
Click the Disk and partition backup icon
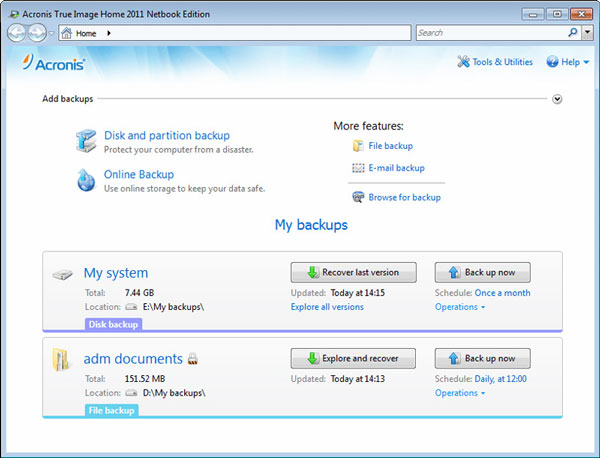pos(86,141)
